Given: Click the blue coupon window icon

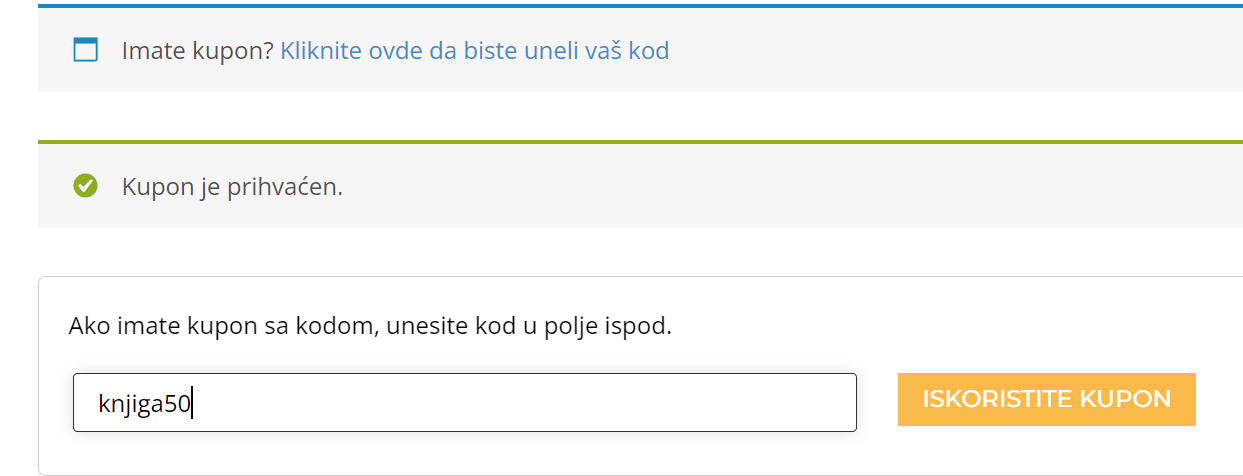Looking at the screenshot, I should tap(86, 50).
